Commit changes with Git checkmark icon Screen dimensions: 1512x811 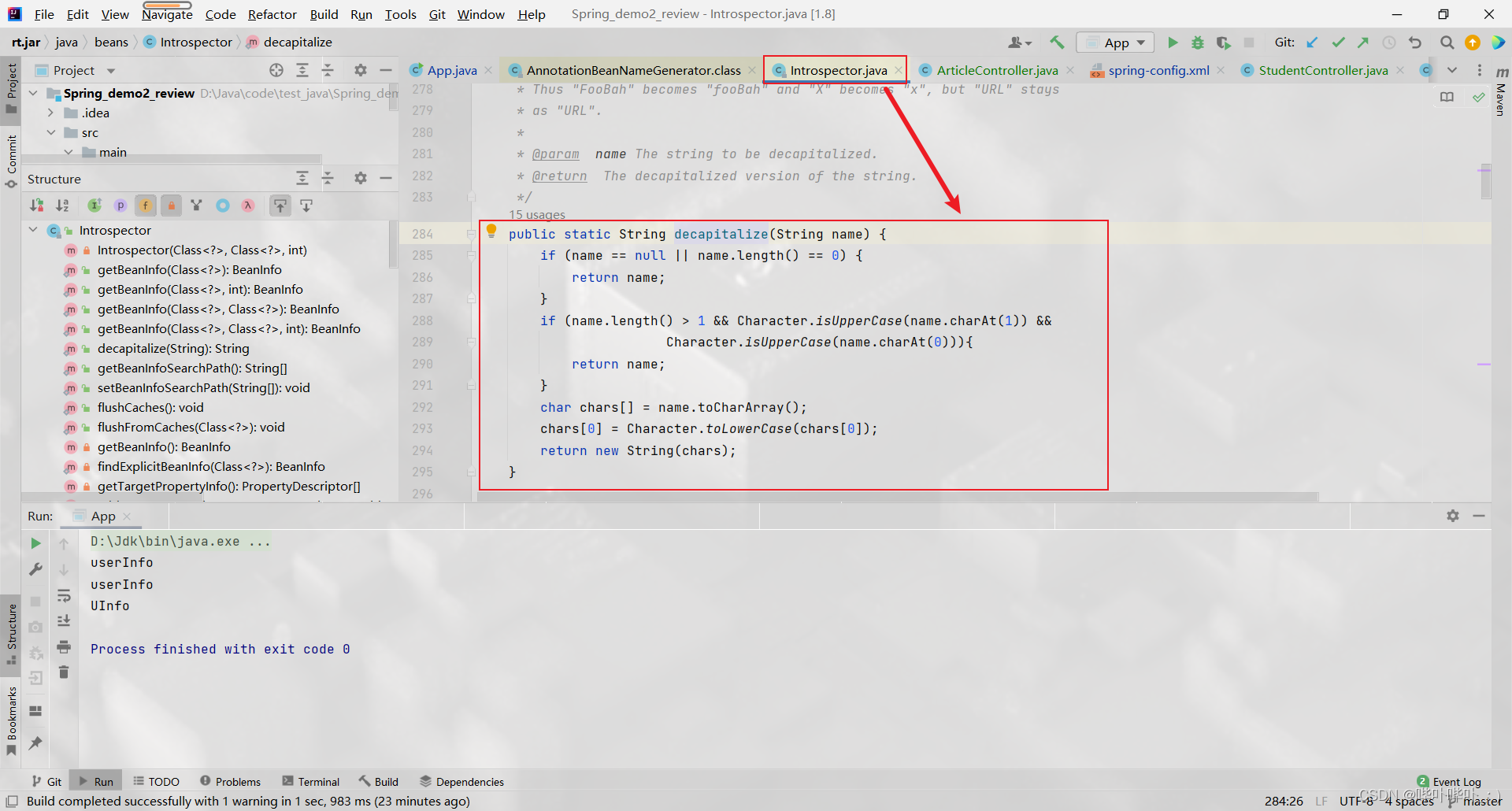point(1338,43)
